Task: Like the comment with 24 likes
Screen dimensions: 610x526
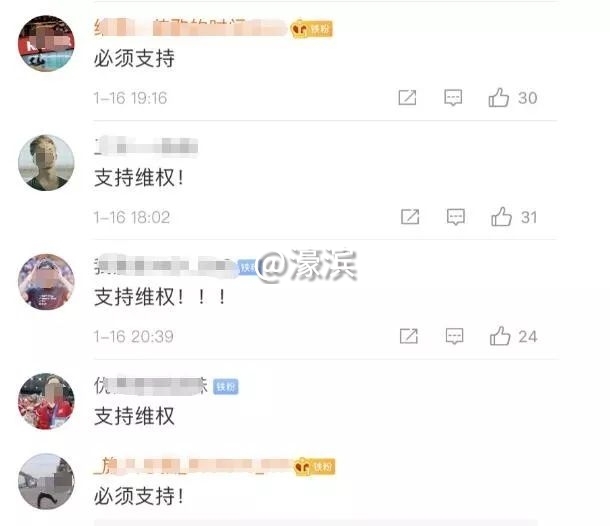Action: 500,336
